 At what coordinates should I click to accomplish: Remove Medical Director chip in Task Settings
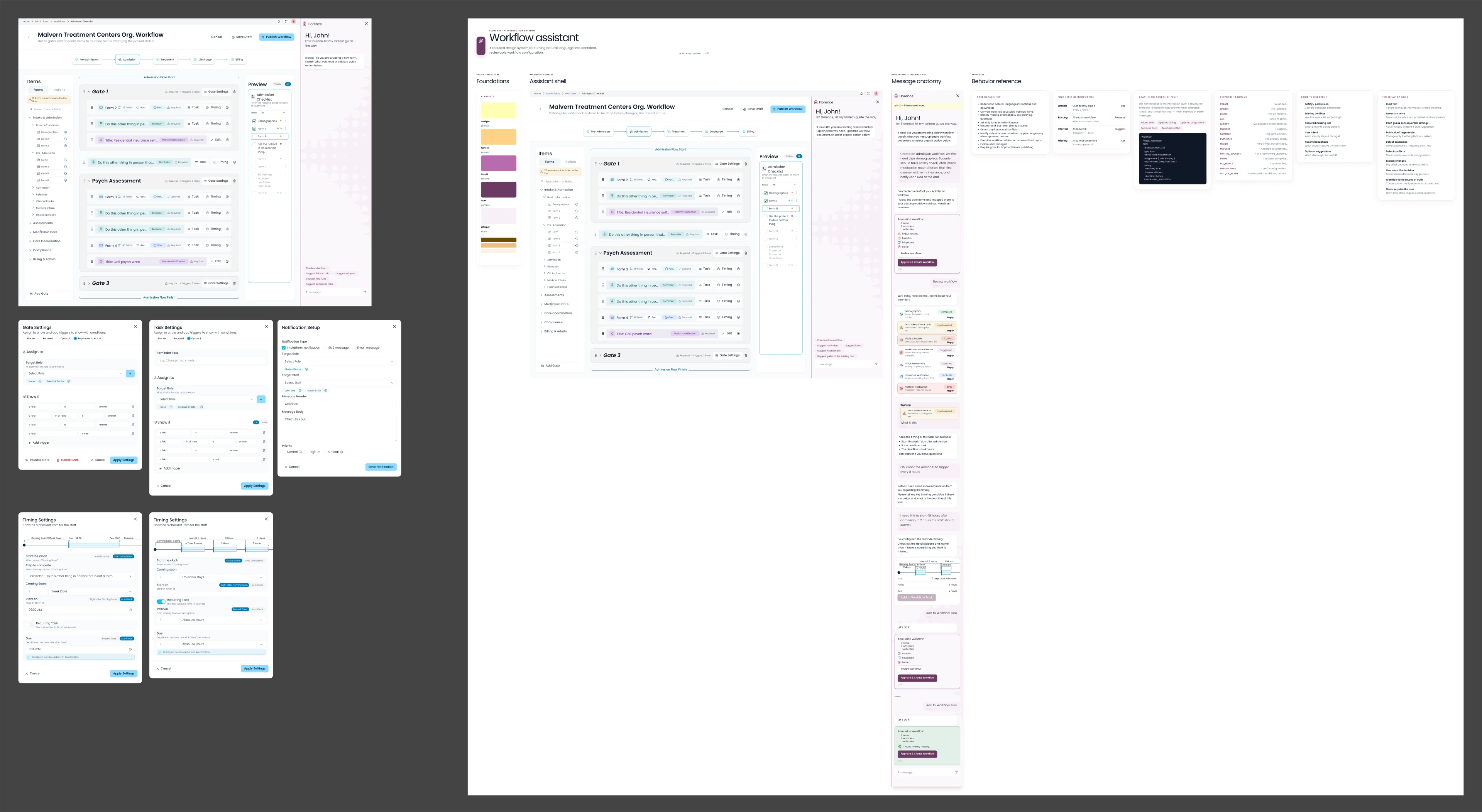[x=201, y=407]
